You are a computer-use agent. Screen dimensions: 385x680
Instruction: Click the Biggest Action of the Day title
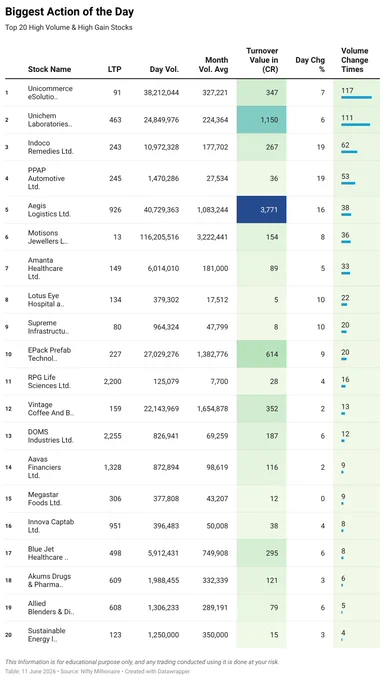69,12
